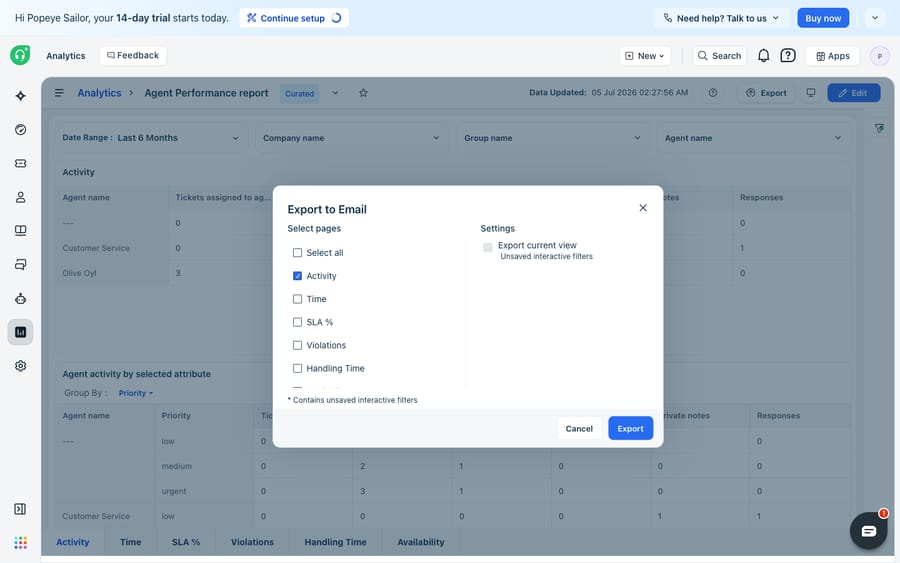Open the Forums chat icon in sidebar
Screen dimensions: 900x563
[21, 265]
